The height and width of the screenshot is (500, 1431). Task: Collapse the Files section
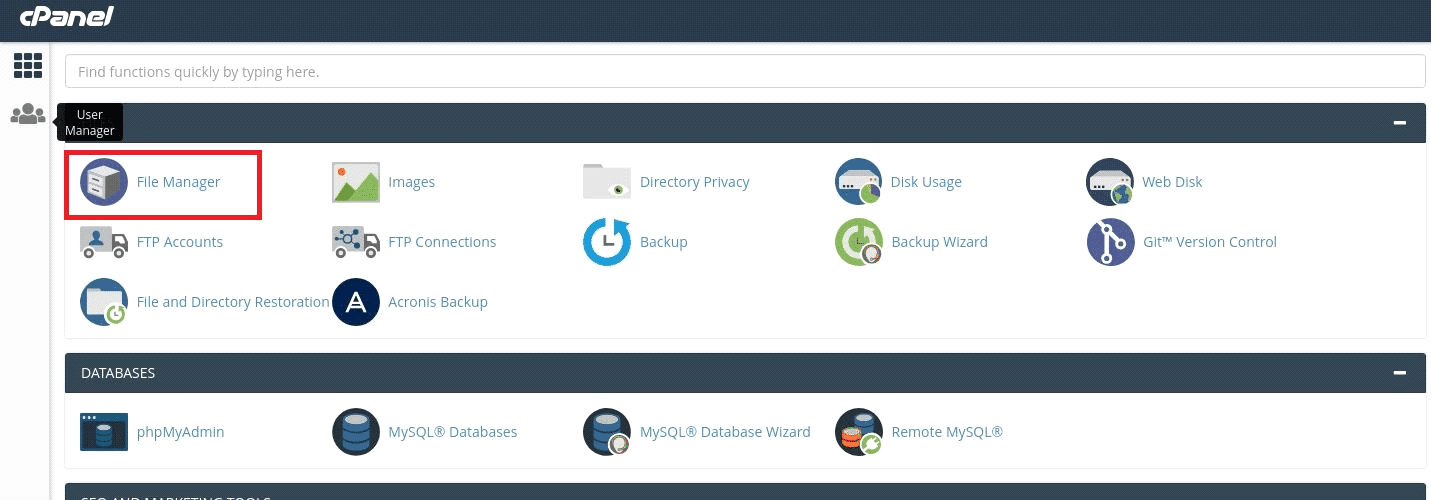pos(1400,122)
